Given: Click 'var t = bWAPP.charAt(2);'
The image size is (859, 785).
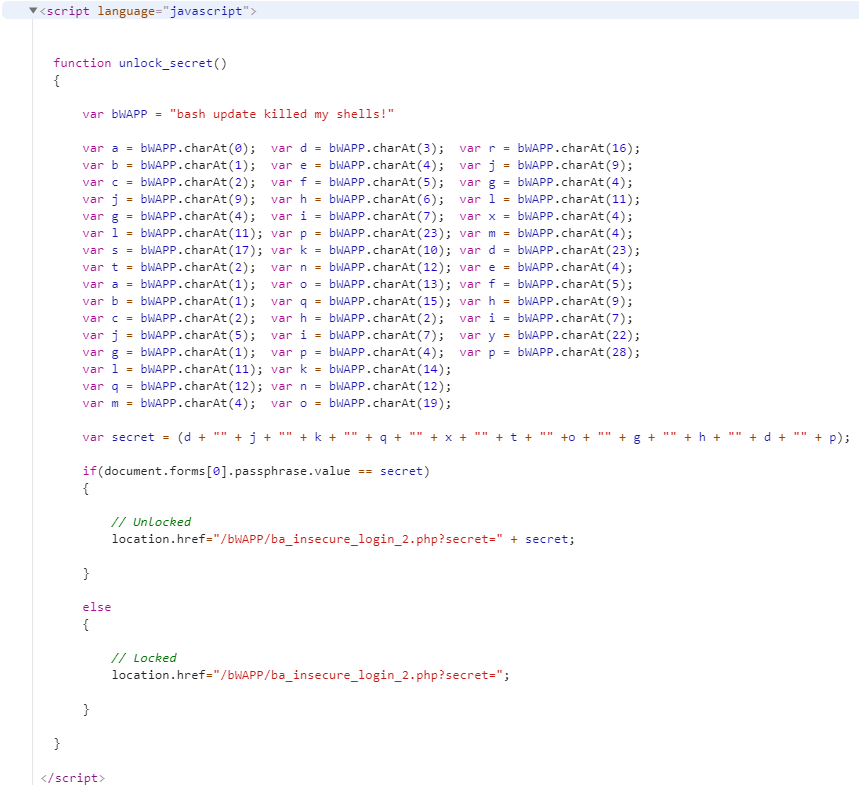Looking at the screenshot, I should (169, 267).
